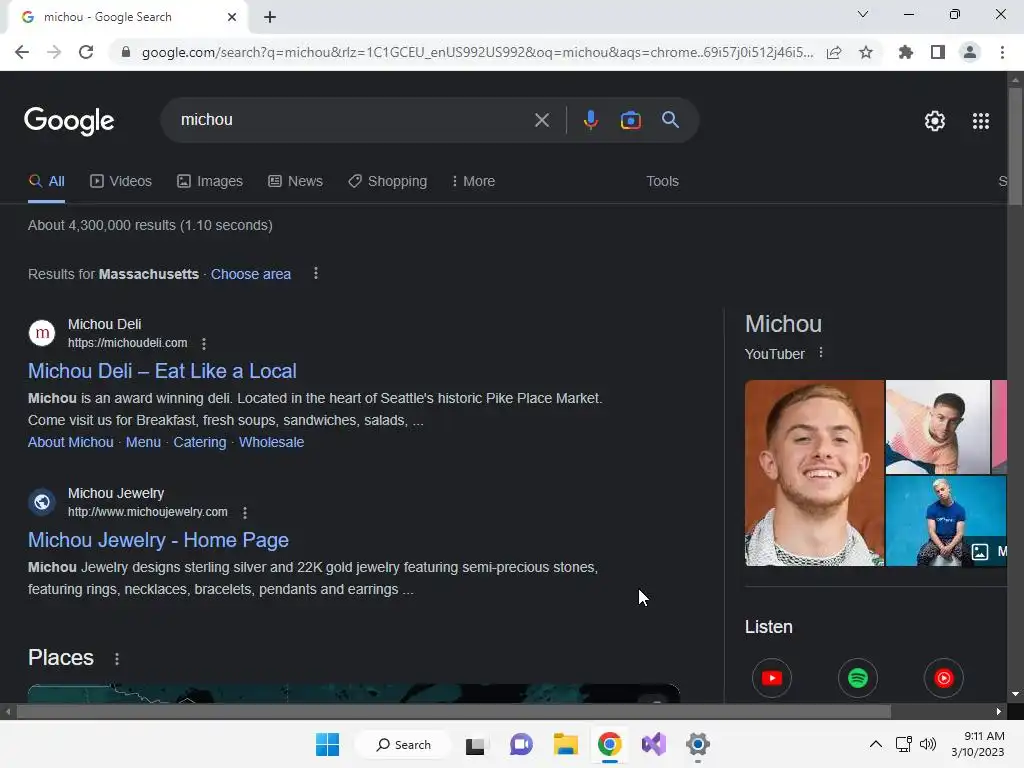Bookmark this page with the star icon

pos(866,52)
